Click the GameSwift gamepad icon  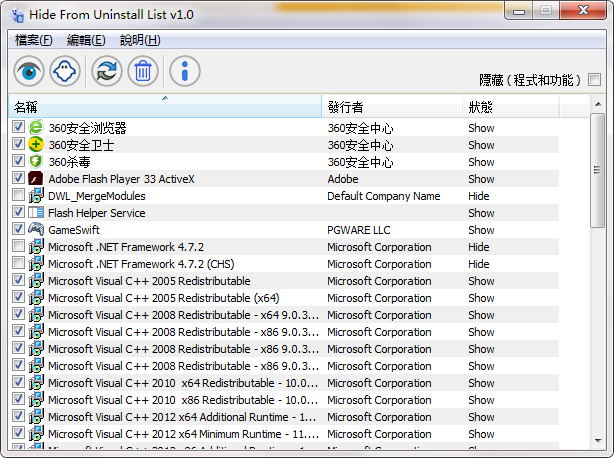[36, 230]
